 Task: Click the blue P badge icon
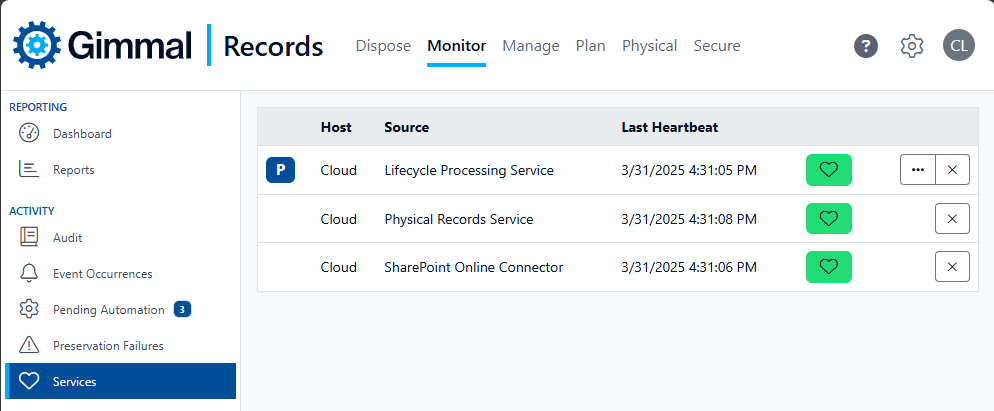tap(280, 170)
